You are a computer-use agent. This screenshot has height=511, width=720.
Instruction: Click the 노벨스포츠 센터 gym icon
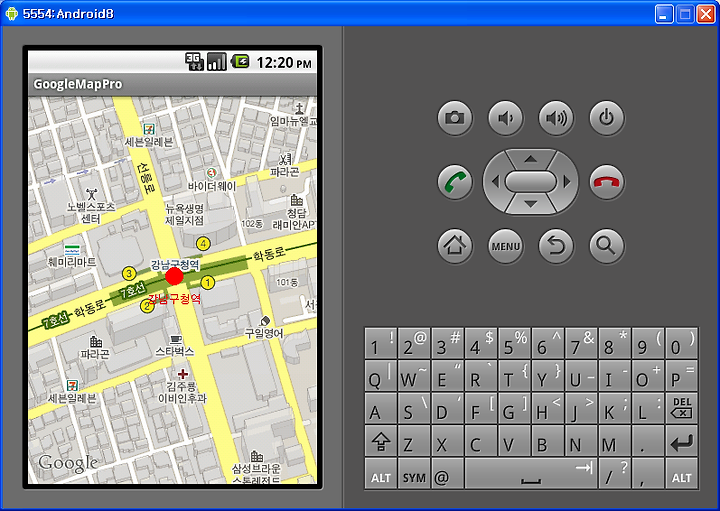(92, 194)
